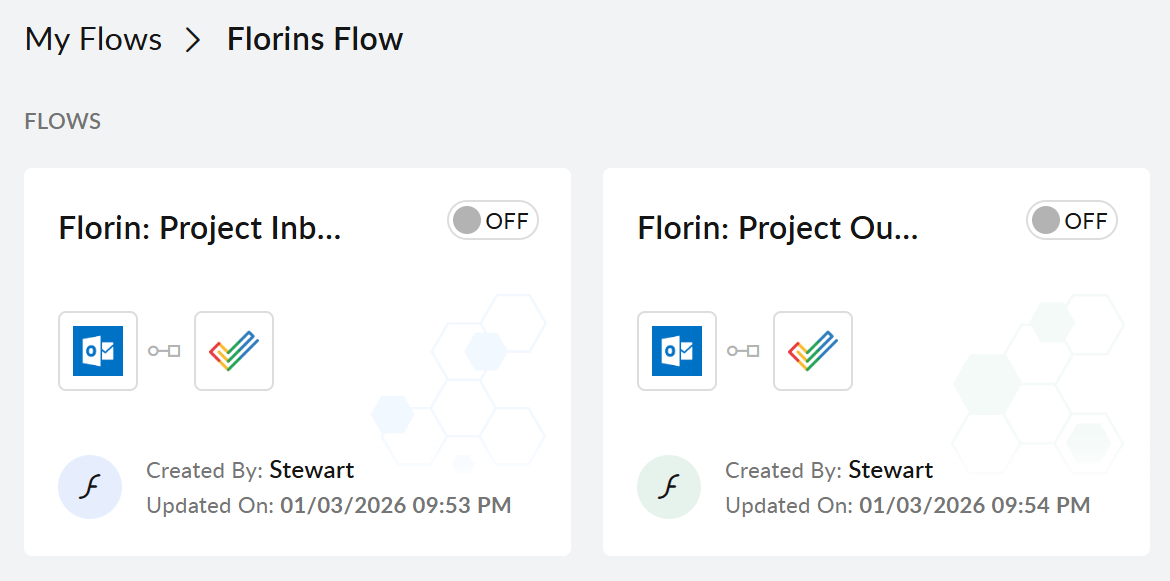The height and width of the screenshot is (581, 1170).
Task: Click the blue flow avatar in first card
Action: click(90, 487)
